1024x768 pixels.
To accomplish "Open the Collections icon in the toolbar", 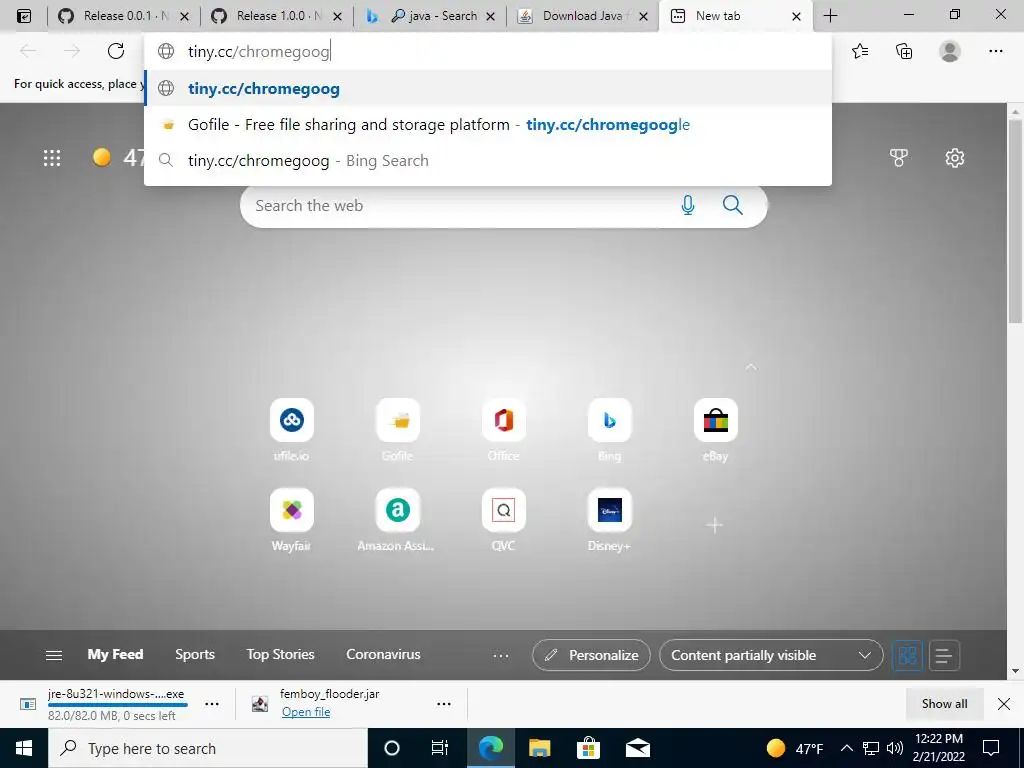I will (x=904, y=51).
